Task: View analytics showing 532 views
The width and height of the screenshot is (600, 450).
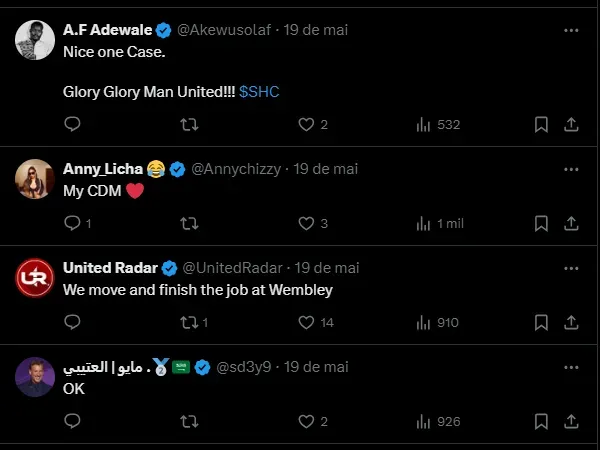Action: pos(437,124)
